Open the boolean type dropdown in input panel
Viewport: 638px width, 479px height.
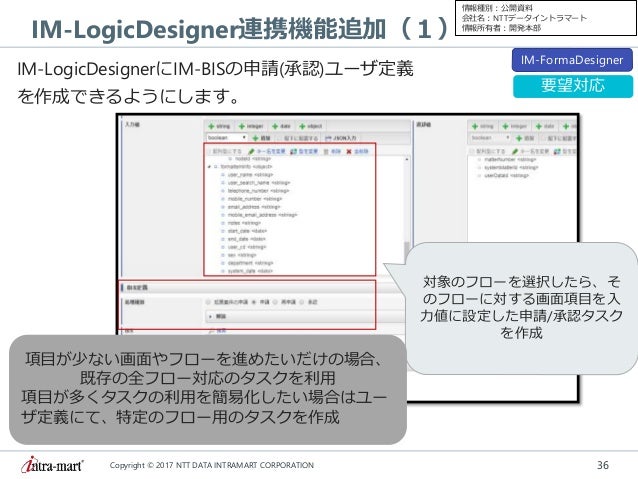click(227, 138)
